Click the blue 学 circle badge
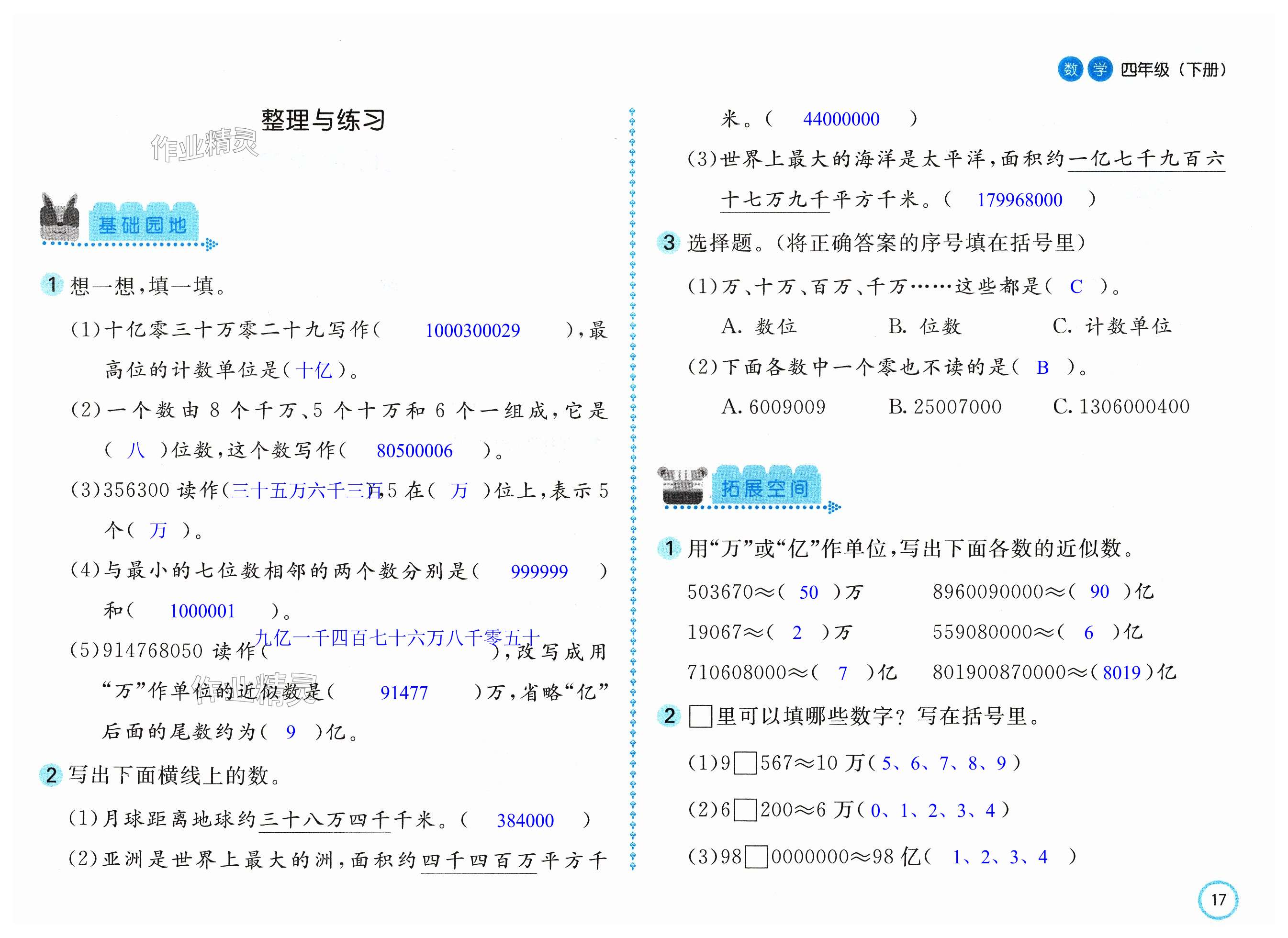1288x938 pixels. (1100, 69)
